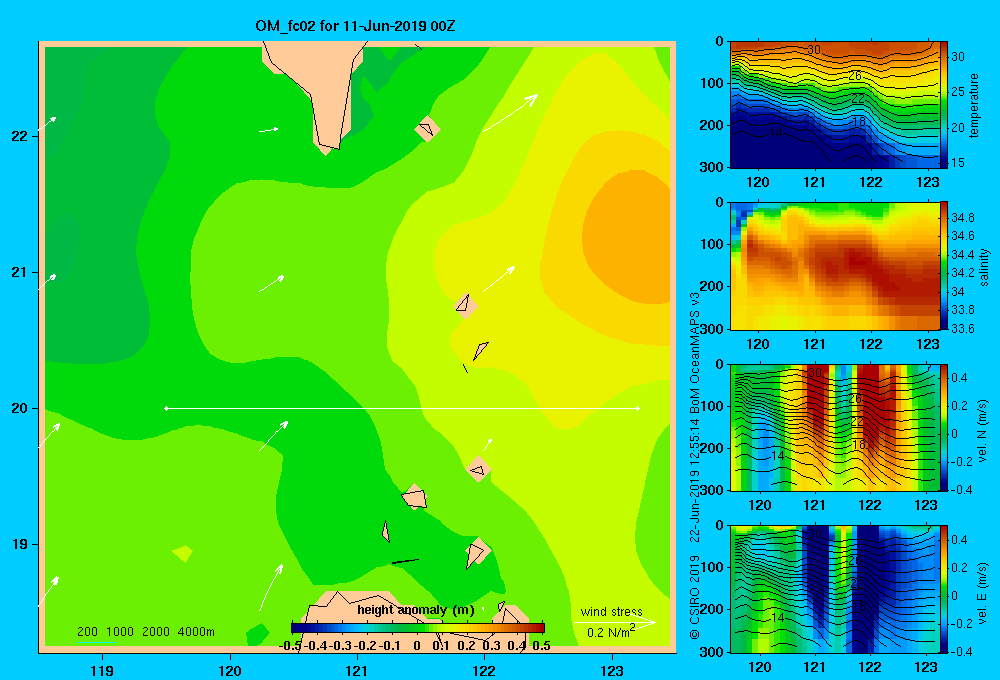Click longitude label 123 below main map

click(612, 670)
